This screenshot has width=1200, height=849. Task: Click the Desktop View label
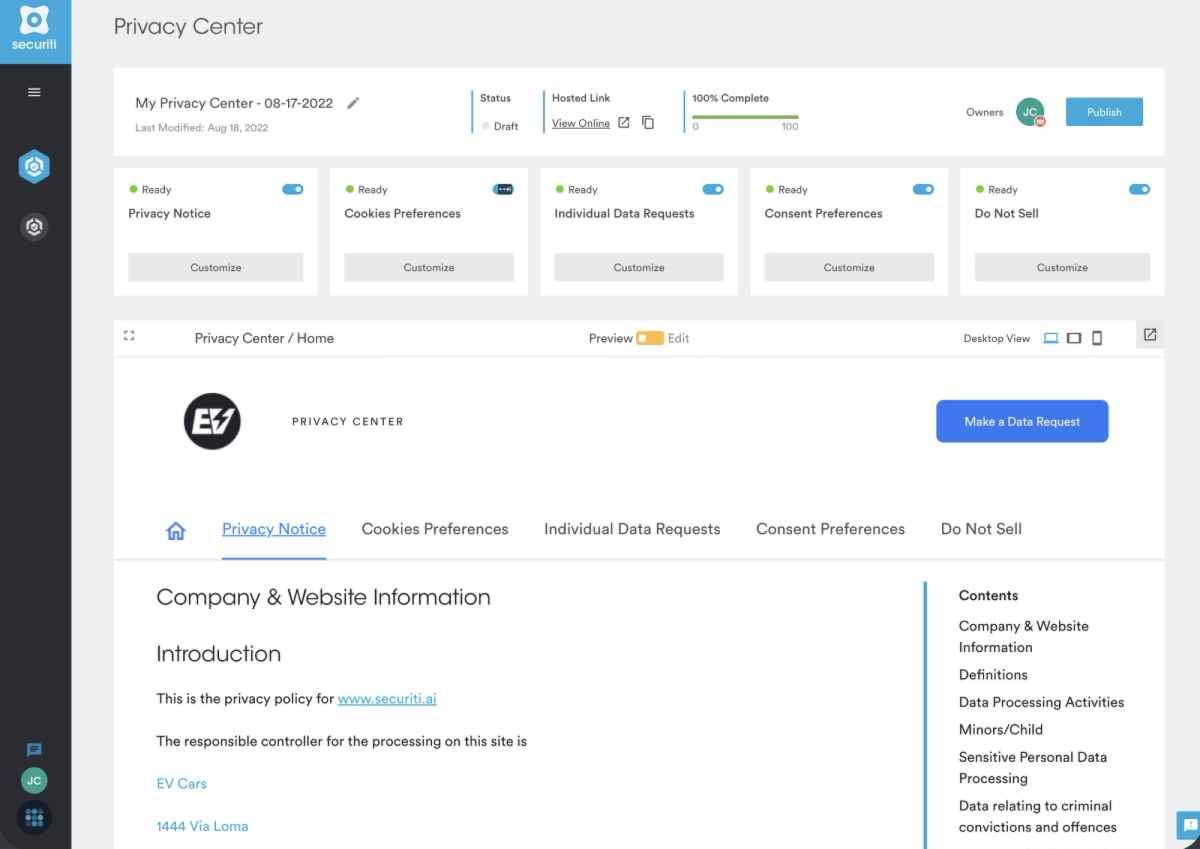pyautogui.click(x=996, y=338)
